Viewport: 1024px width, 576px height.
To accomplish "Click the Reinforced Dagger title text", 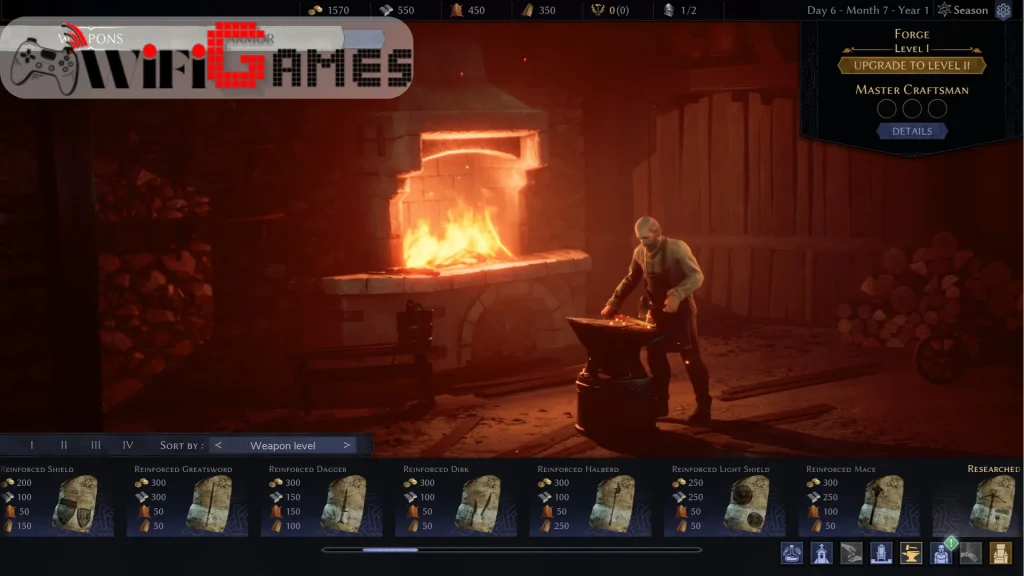I will tap(308, 469).
